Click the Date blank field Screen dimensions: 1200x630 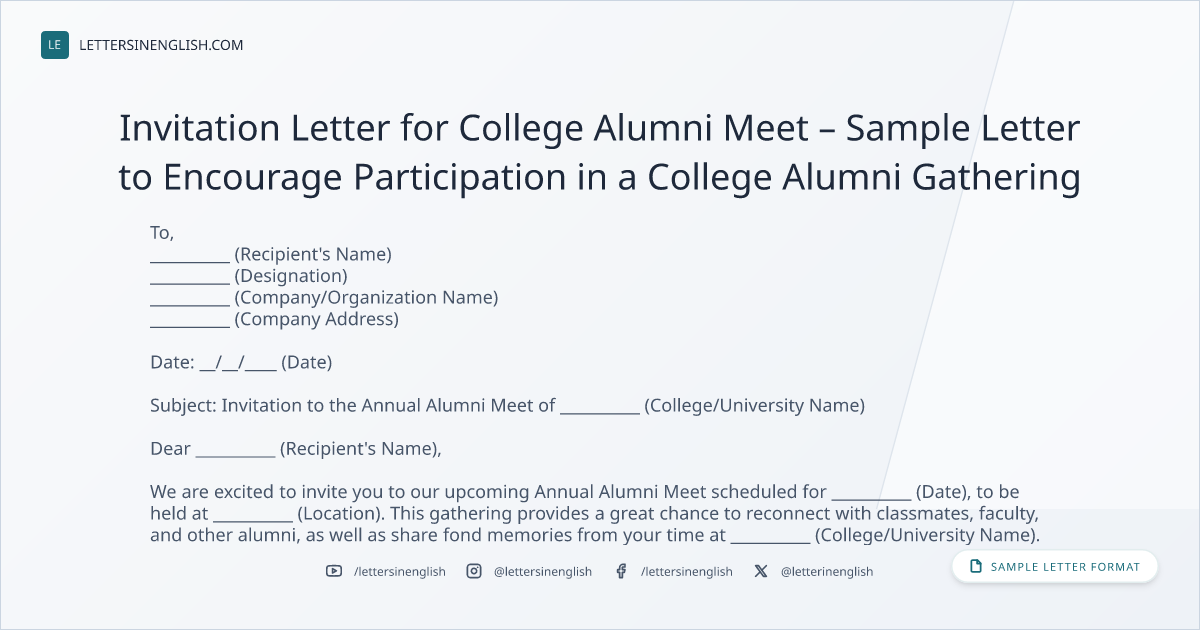point(238,363)
